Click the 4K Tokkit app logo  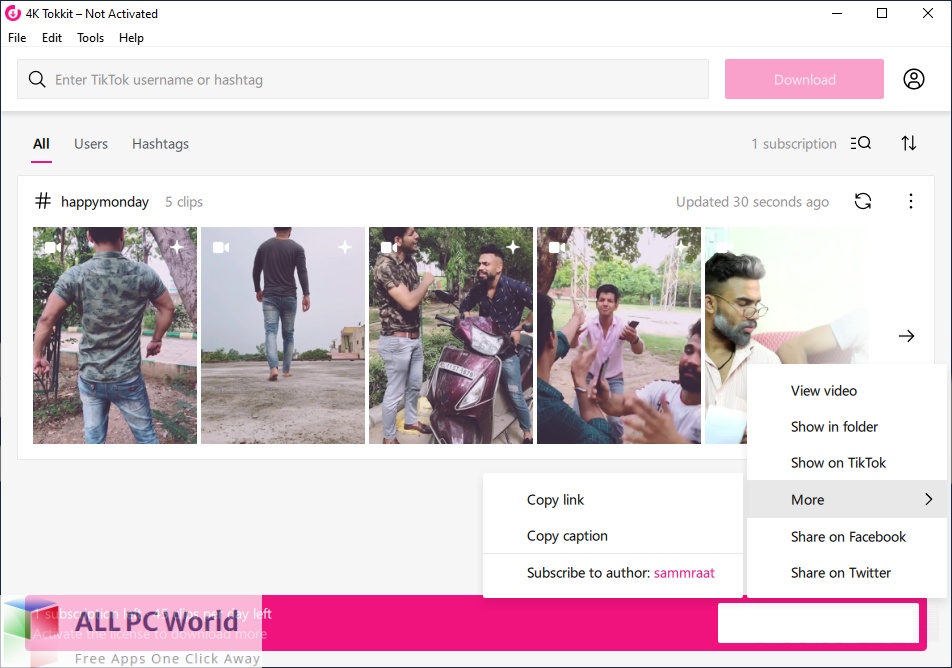tap(12, 13)
